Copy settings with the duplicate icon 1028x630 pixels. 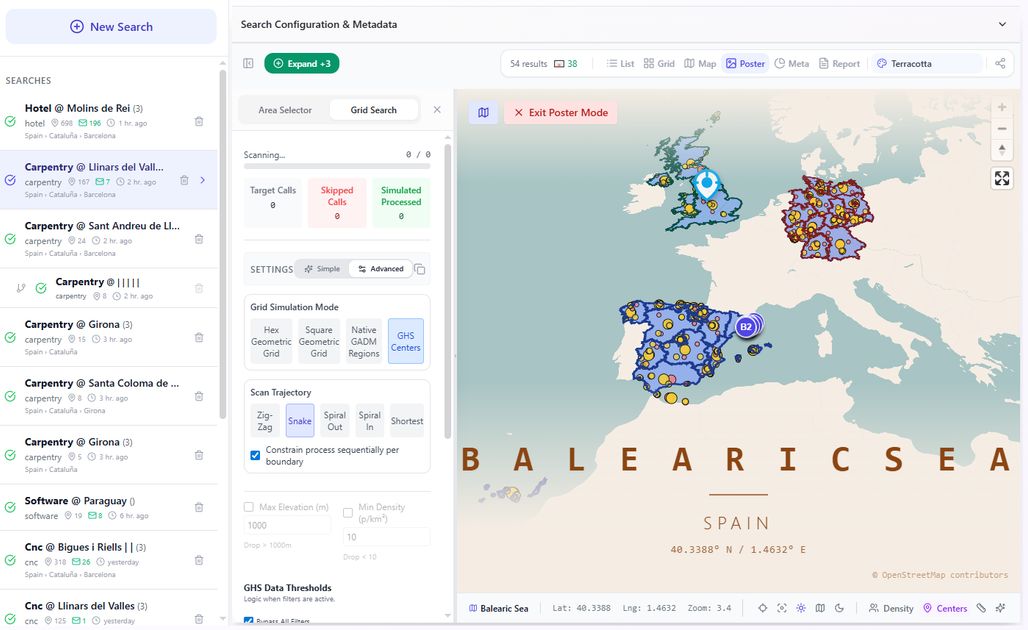coord(420,269)
